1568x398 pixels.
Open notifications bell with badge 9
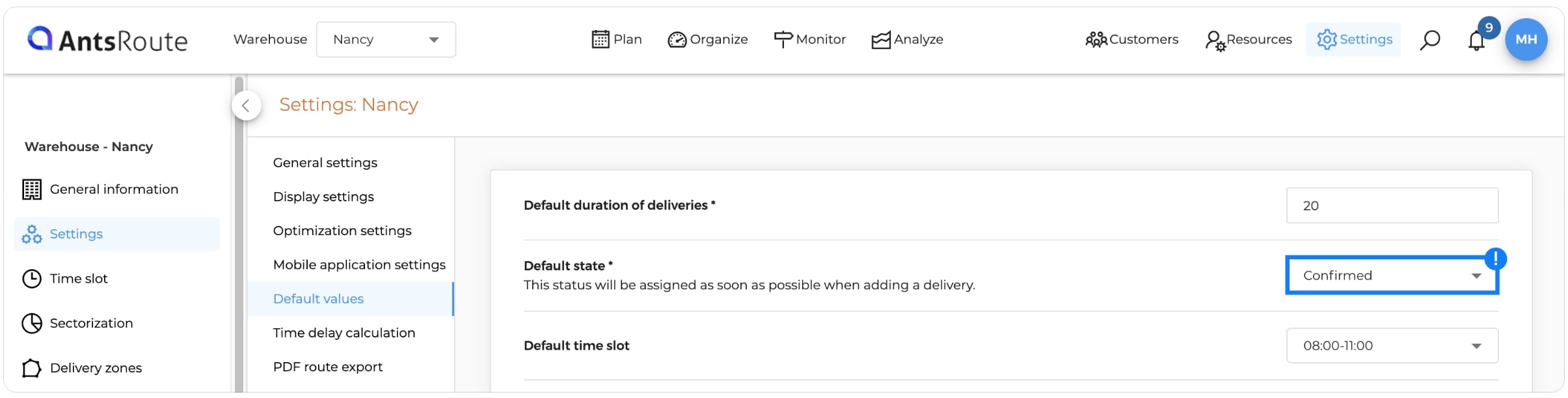point(1477,40)
